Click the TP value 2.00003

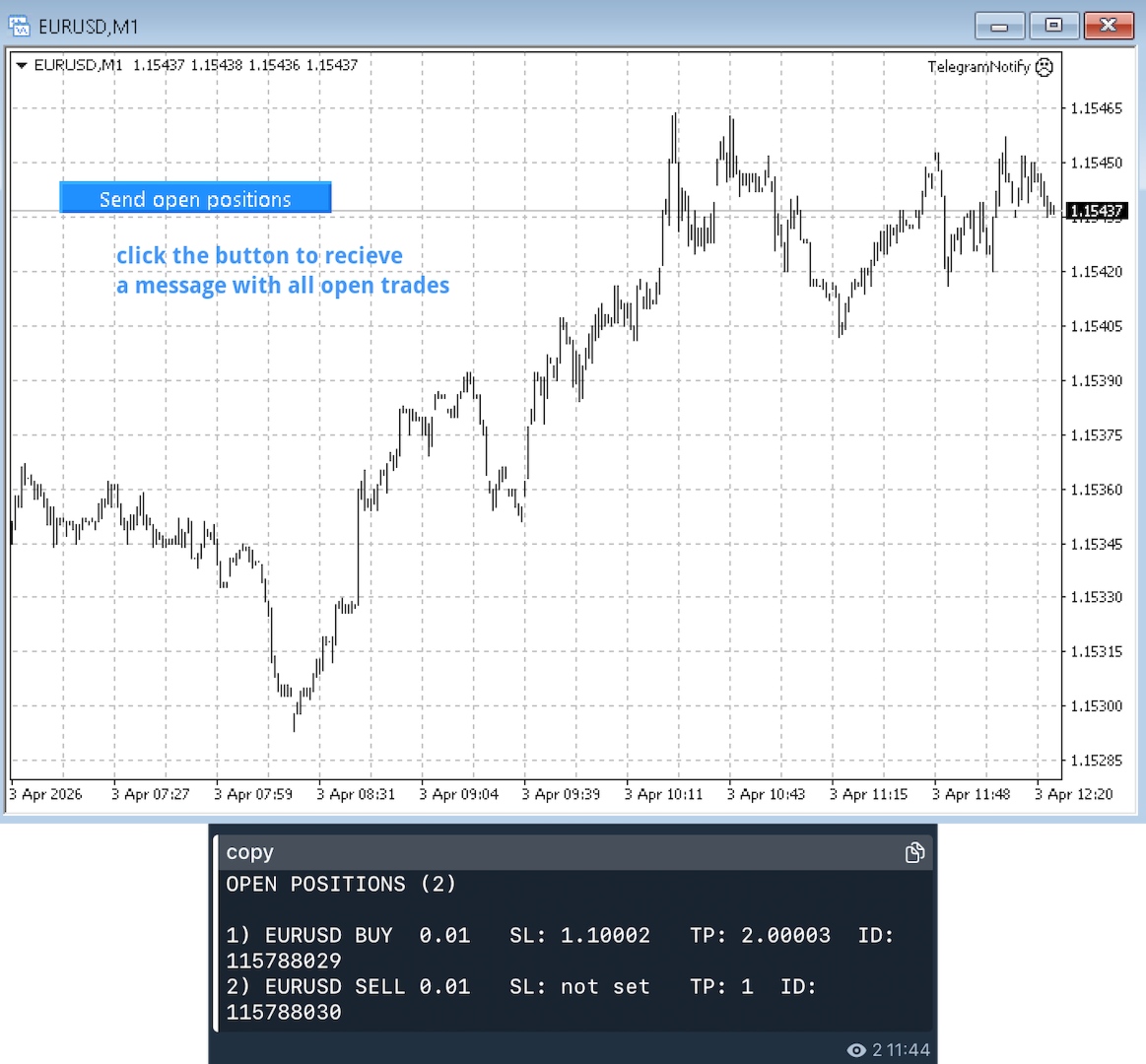click(x=785, y=935)
